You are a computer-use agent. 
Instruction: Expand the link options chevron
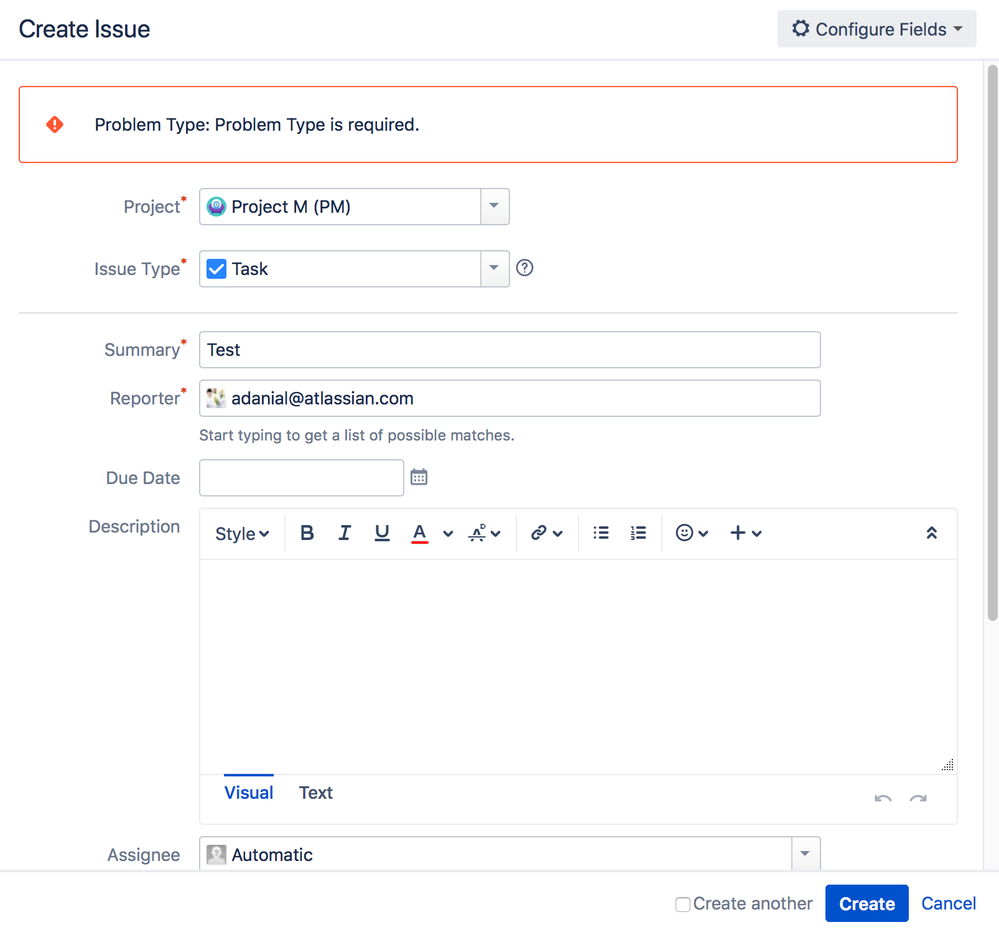coord(558,534)
